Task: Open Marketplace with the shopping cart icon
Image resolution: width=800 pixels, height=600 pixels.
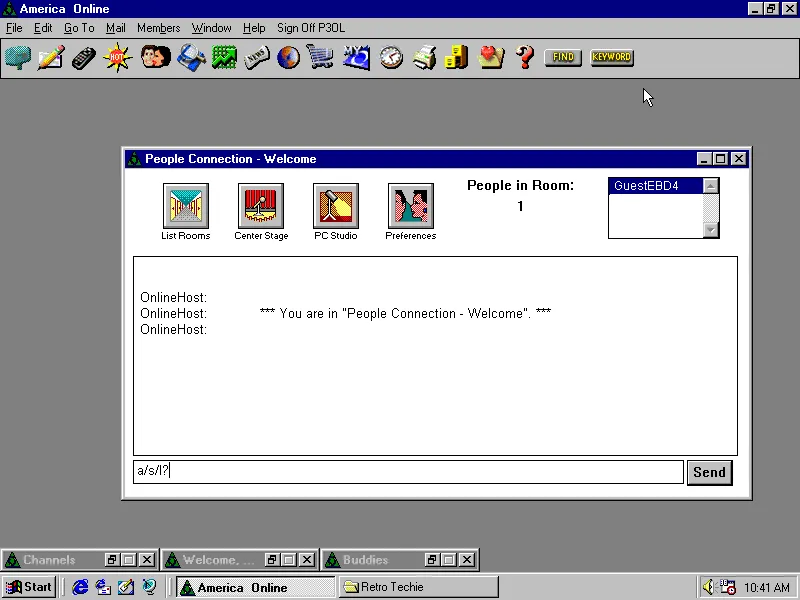Action: click(322, 58)
